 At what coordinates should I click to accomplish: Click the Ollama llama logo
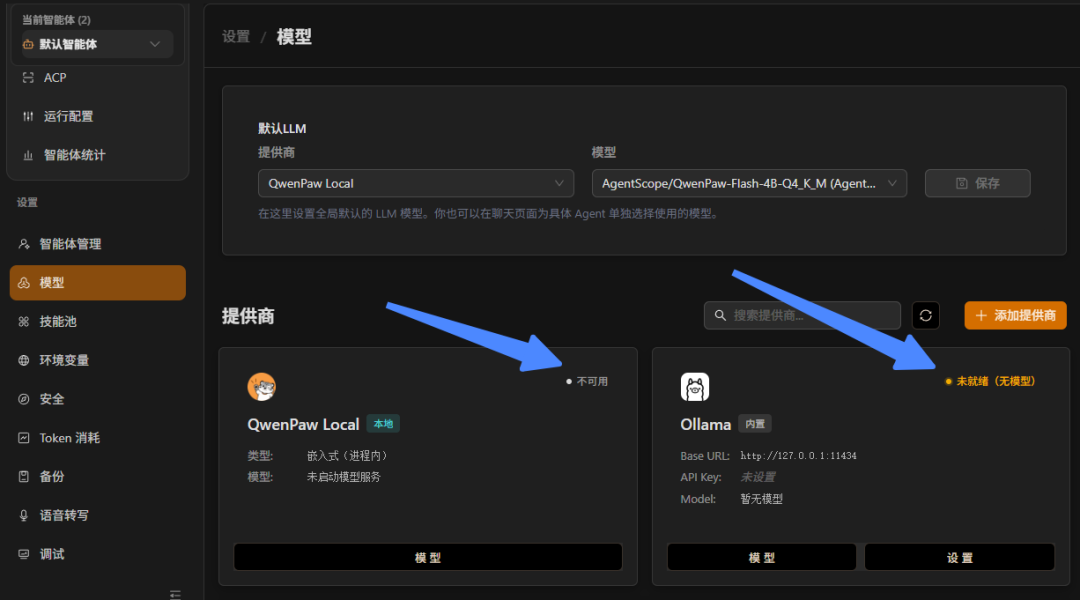(x=695, y=386)
